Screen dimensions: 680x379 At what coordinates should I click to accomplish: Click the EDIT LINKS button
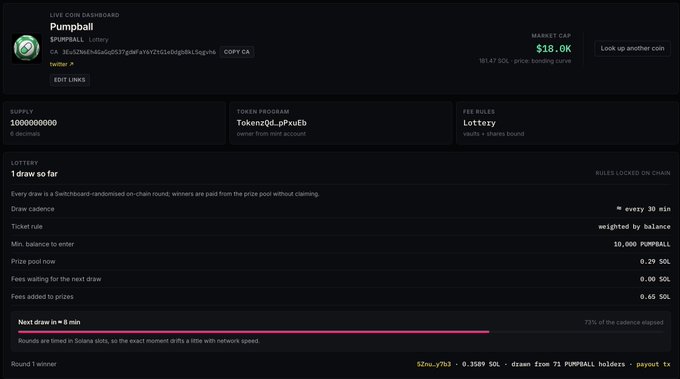(x=69, y=80)
